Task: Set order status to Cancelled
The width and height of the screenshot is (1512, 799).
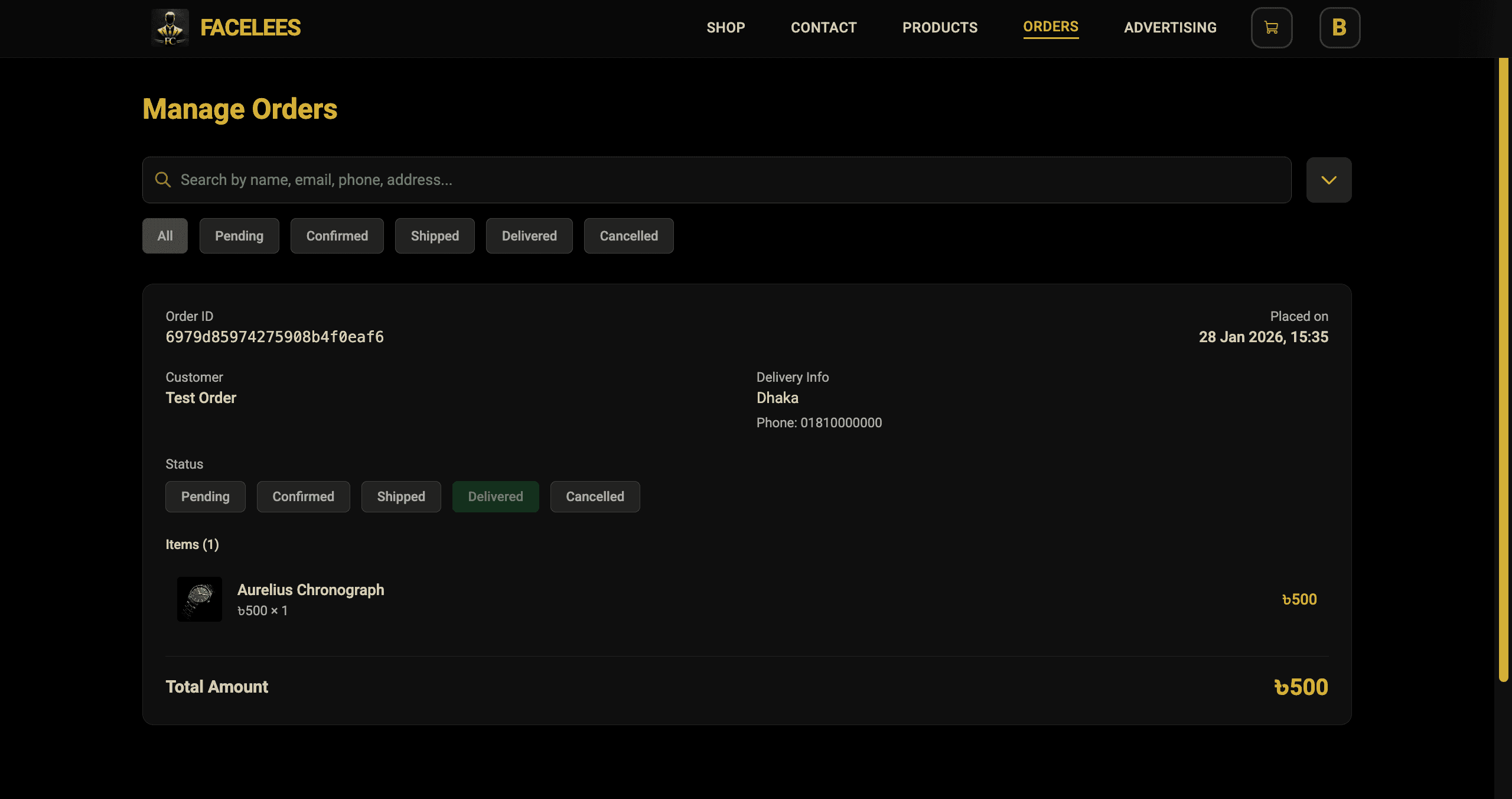Action: (x=595, y=496)
